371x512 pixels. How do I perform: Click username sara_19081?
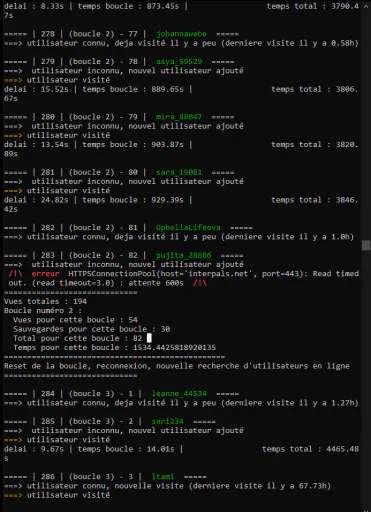(x=179, y=172)
